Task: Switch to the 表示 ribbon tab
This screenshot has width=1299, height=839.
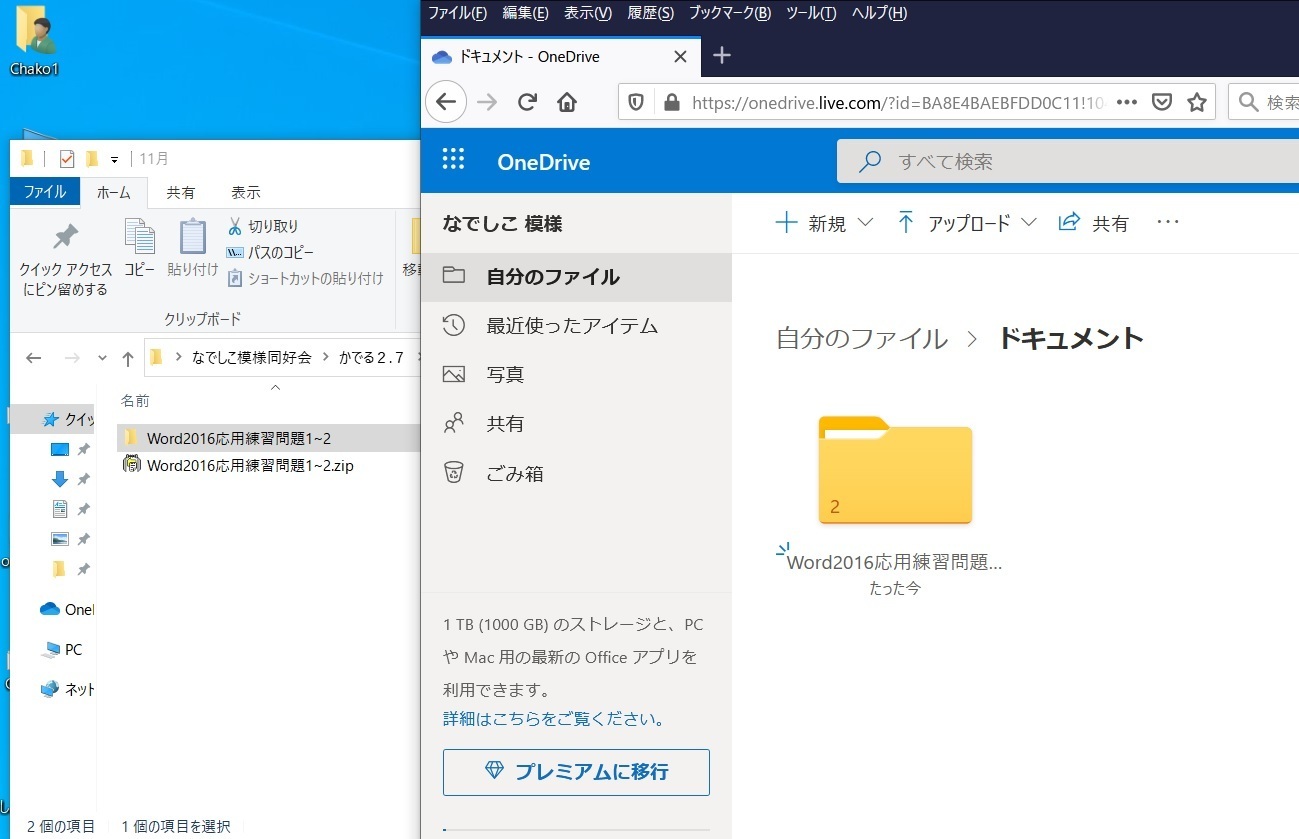Action: pos(245,192)
